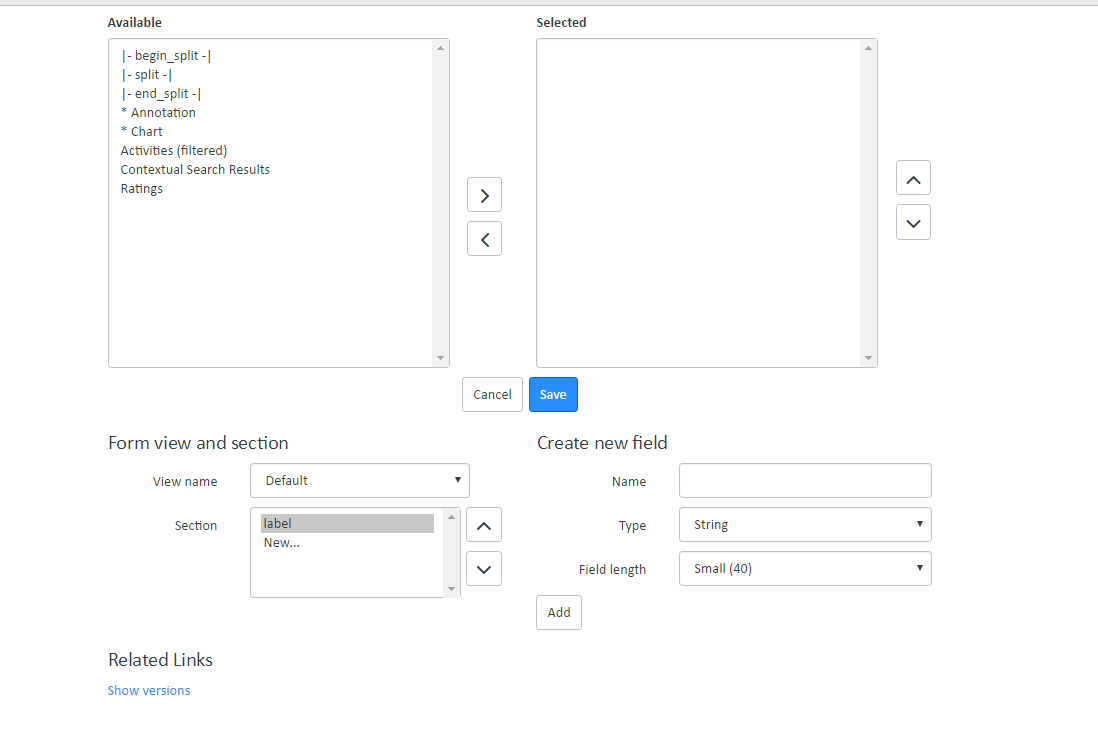Open the View name dropdown showing Default
1098x737 pixels.
pos(359,480)
